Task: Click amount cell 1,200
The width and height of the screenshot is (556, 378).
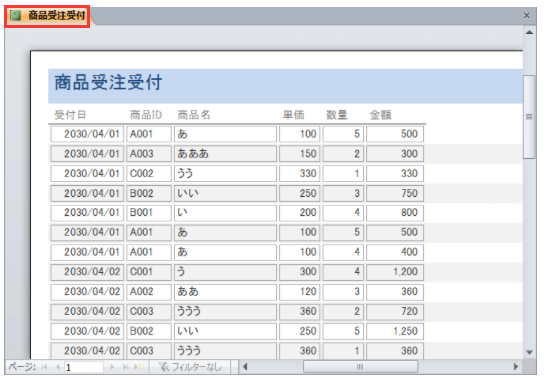Action: [x=395, y=272]
